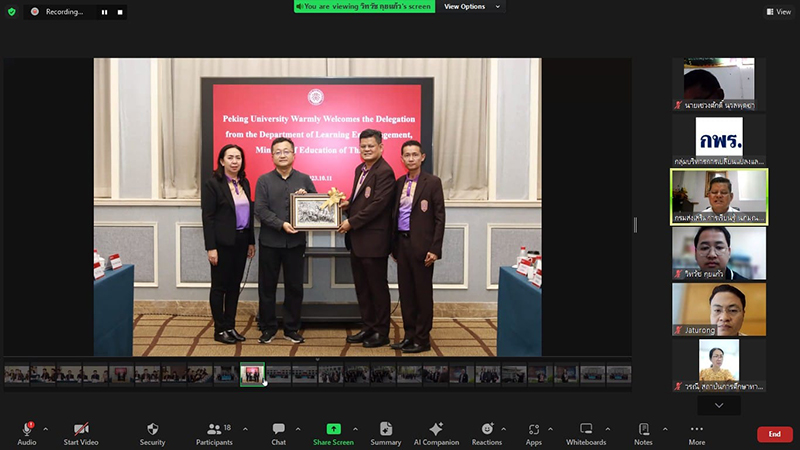Open the Security shield menu
800x450 pixels.
(153, 434)
